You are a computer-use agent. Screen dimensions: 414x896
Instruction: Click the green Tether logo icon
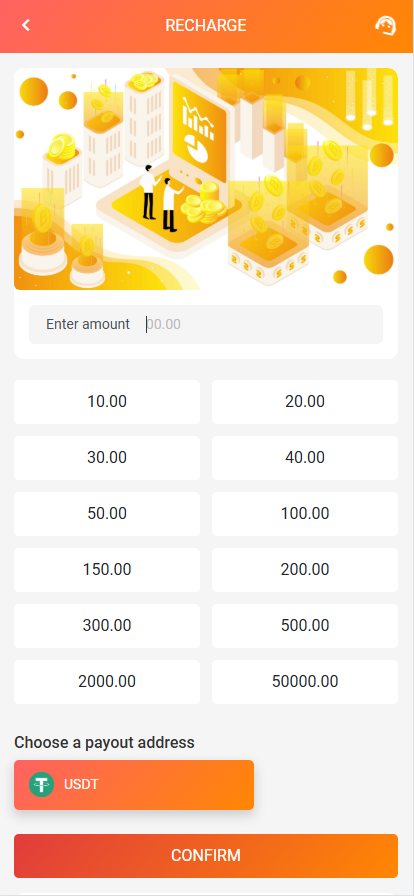(x=41, y=785)
